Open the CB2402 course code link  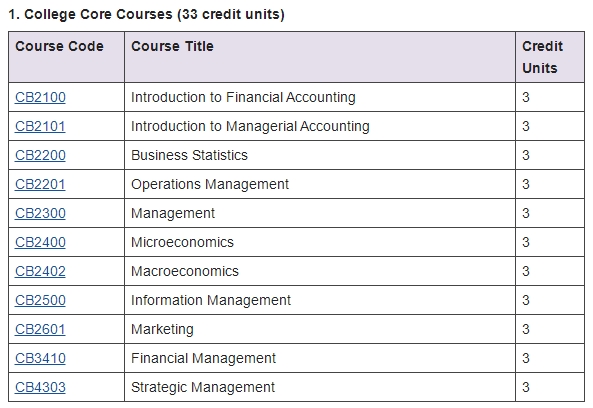[x=40, y=271]
